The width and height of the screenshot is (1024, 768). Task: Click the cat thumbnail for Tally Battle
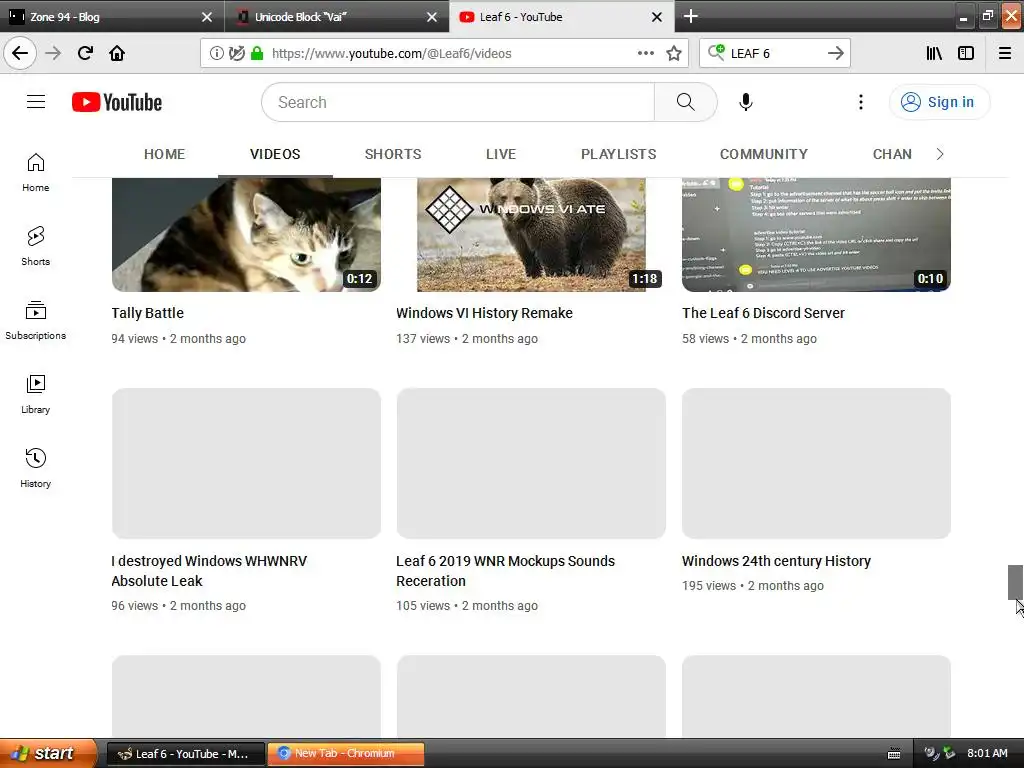pos(246,234)
